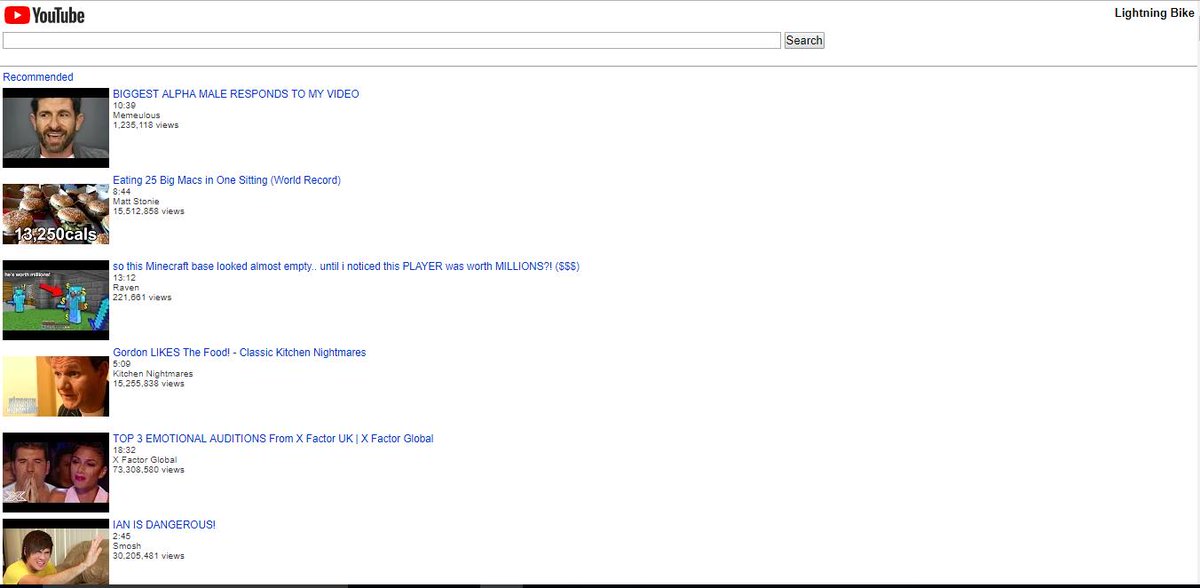The height and width of the screenshot is (588, 1200).
Task: Open IAN IS DANGEROUS! video title
Action: (x=164, y=524)
